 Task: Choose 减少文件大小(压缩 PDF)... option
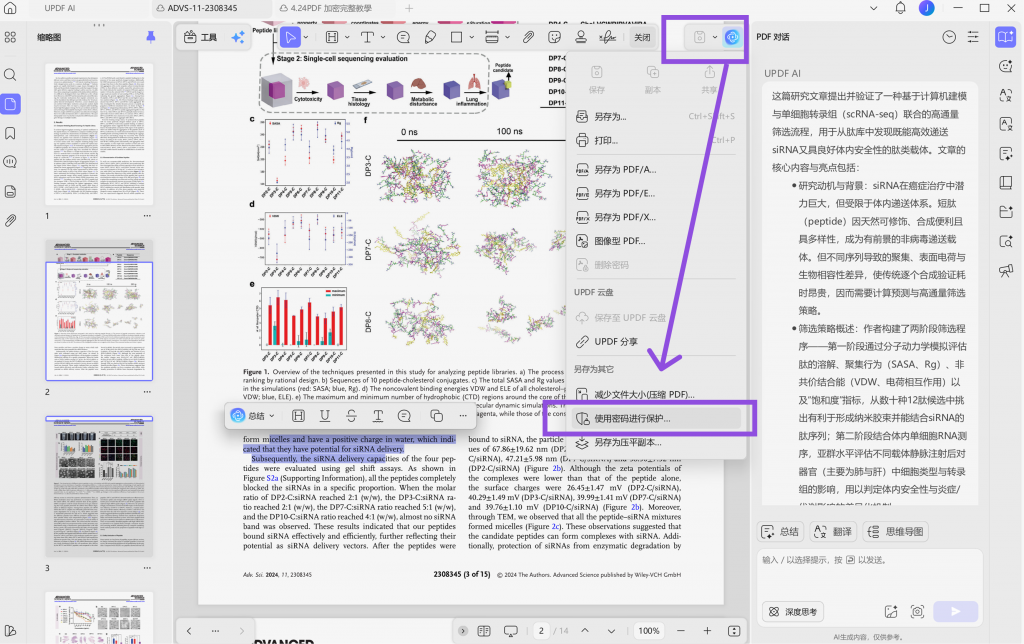[655, 394]
